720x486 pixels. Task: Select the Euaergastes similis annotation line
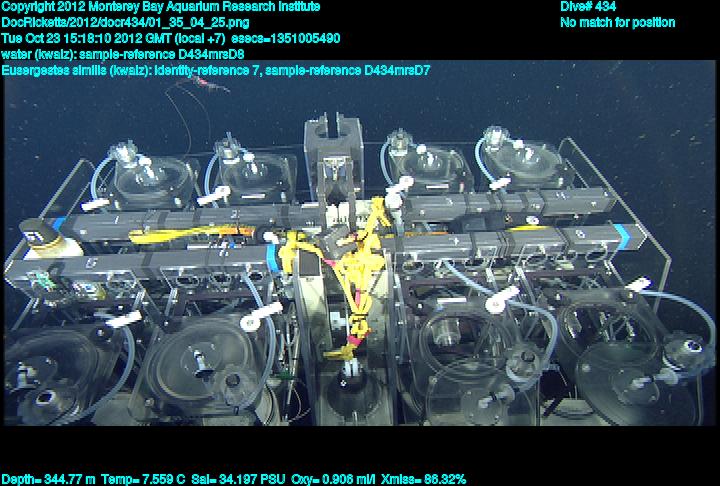point(216,71)
